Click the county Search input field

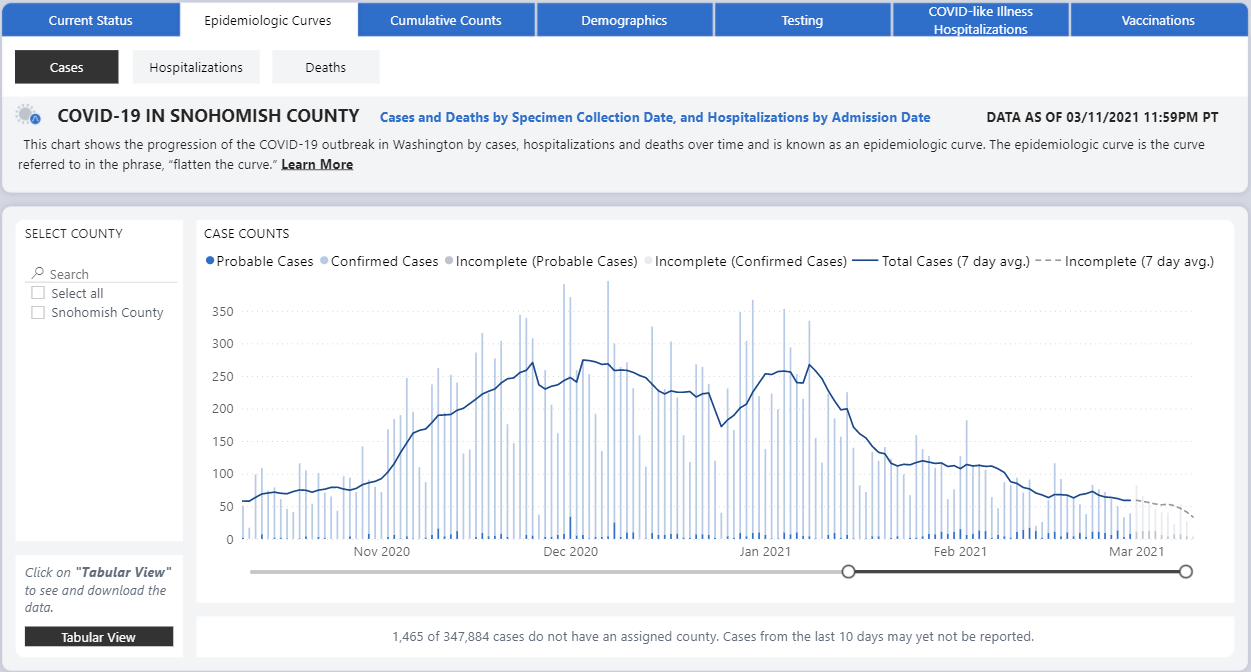(110, 273)
